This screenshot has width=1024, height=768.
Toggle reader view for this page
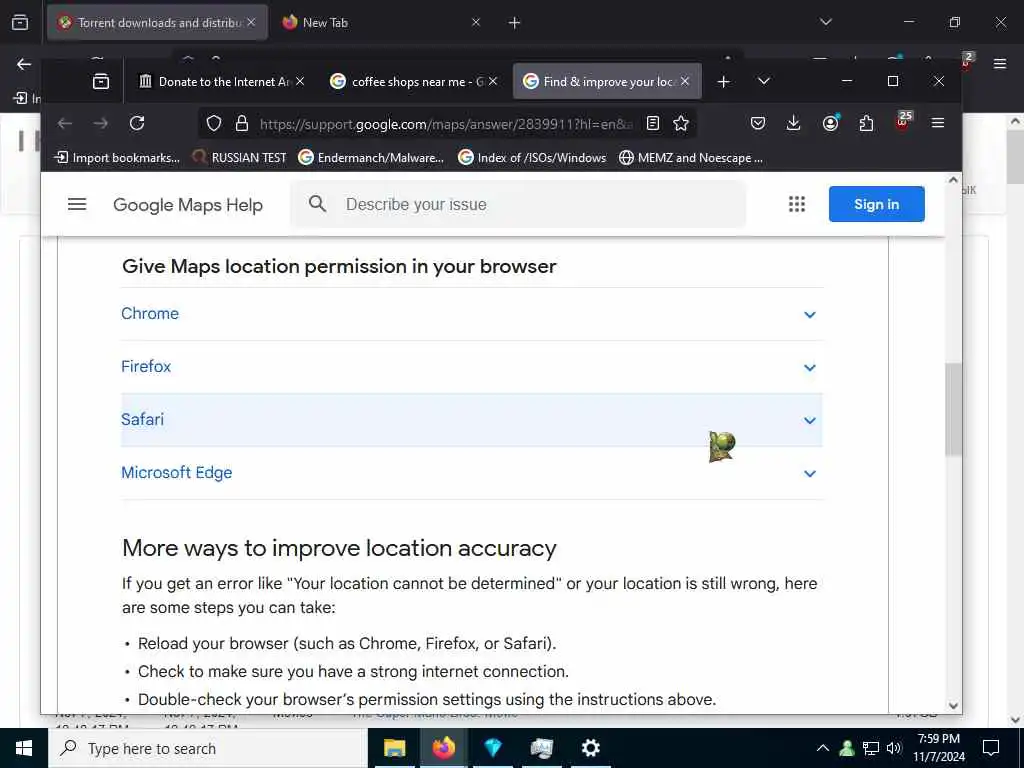click(652, 123)
